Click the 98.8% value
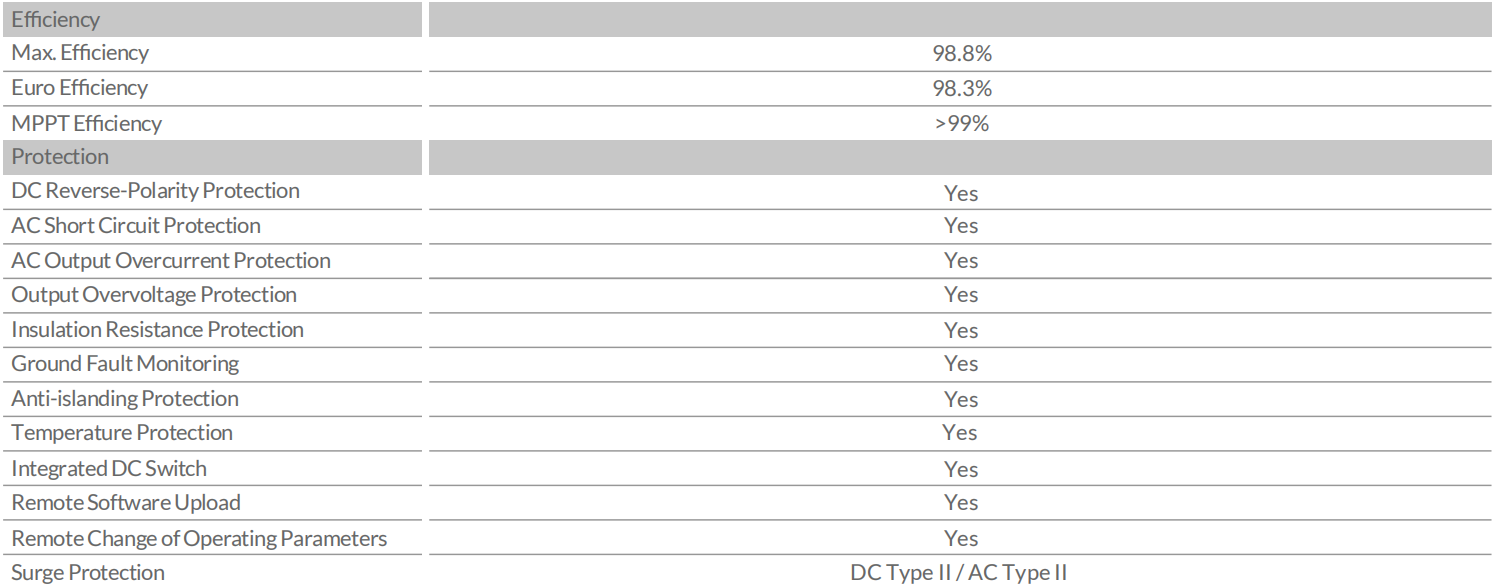Viewport: 1495px width, 586px height. click(x=961, y=54)
